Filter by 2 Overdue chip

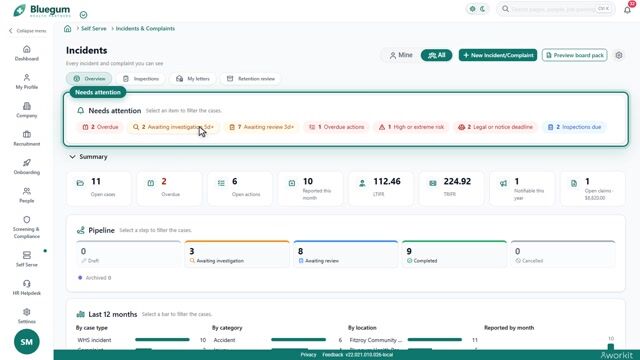100,127
